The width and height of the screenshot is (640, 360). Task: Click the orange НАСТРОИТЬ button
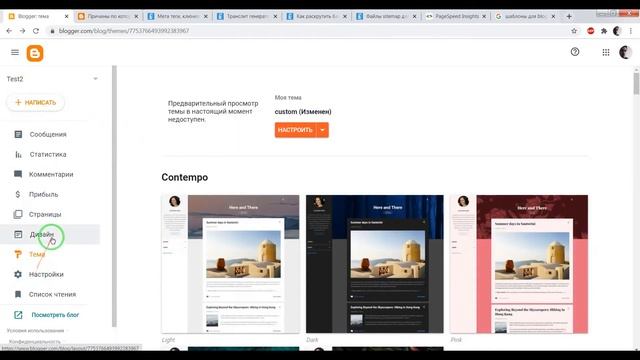[296, 130]
